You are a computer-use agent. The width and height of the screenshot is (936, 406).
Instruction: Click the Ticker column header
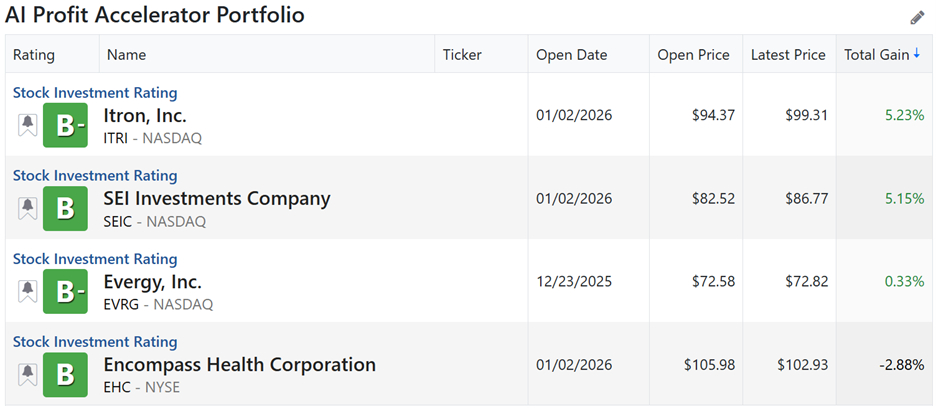[462, 55]
